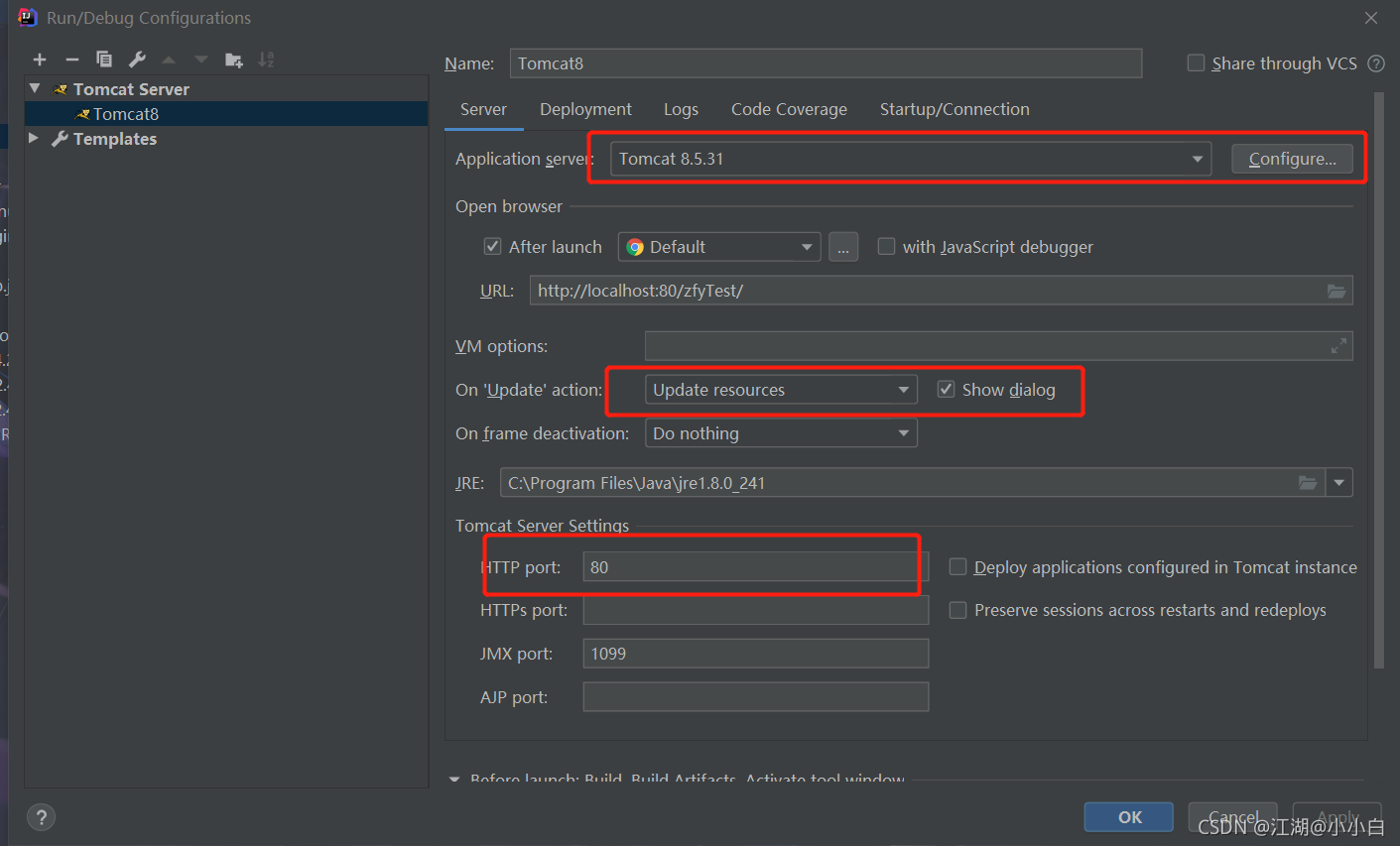Switch to the Deployment tab

pyautogui.click(x=585, y=109)
